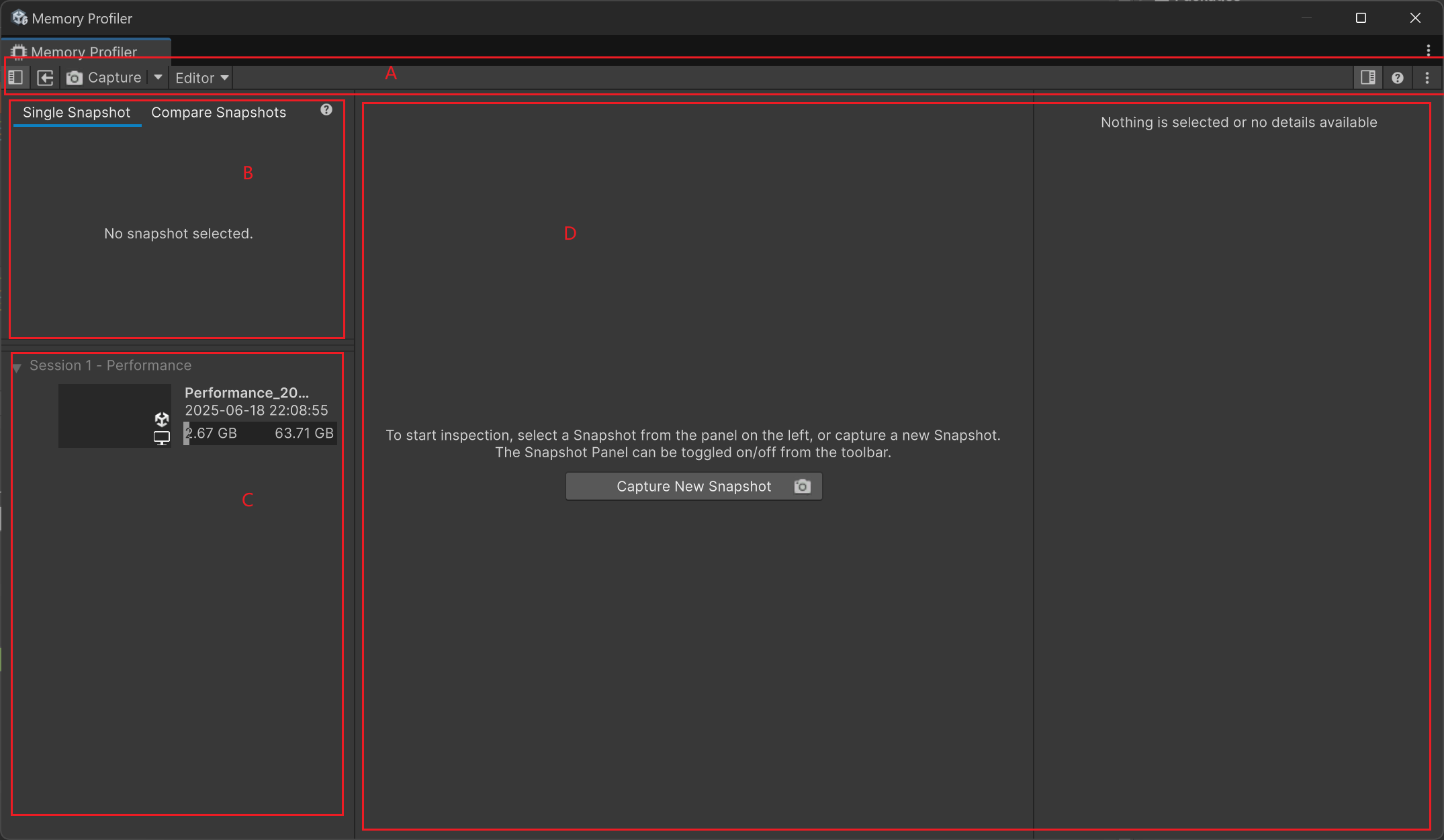This screenshot has height=840, width=1444.
Task: Click the snapshot-mode help icon
Action: point(326,110)
